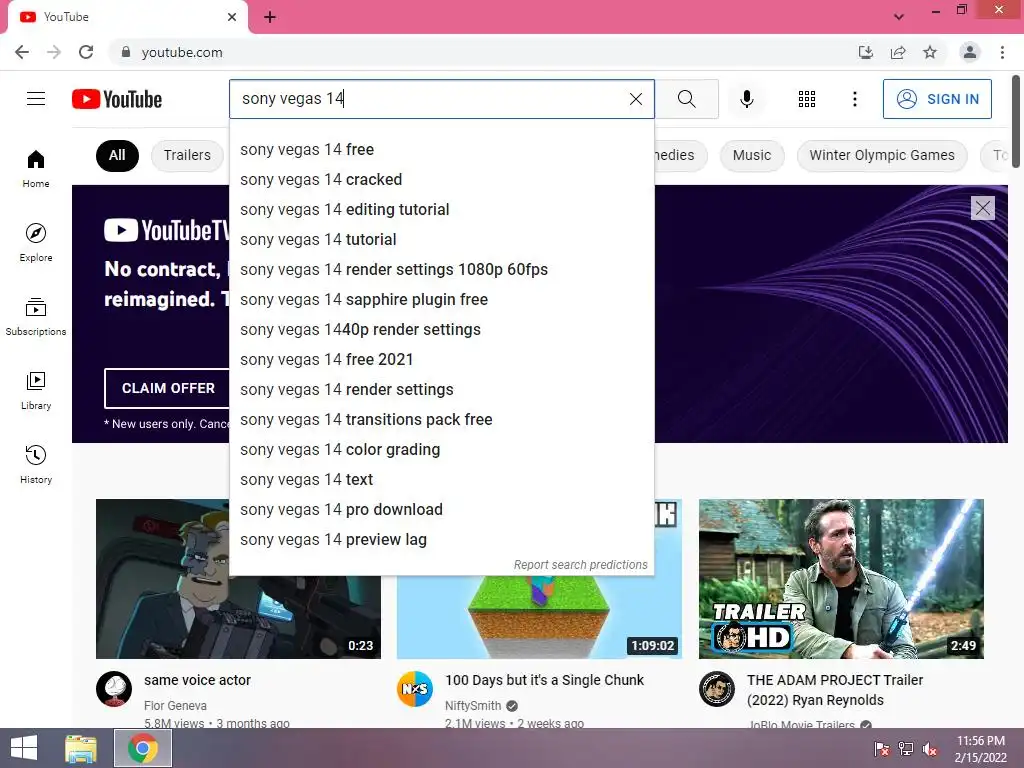
Task: Choose suggestion 'sony vegas 14 cracked'
Action: (x=441, y=180)
